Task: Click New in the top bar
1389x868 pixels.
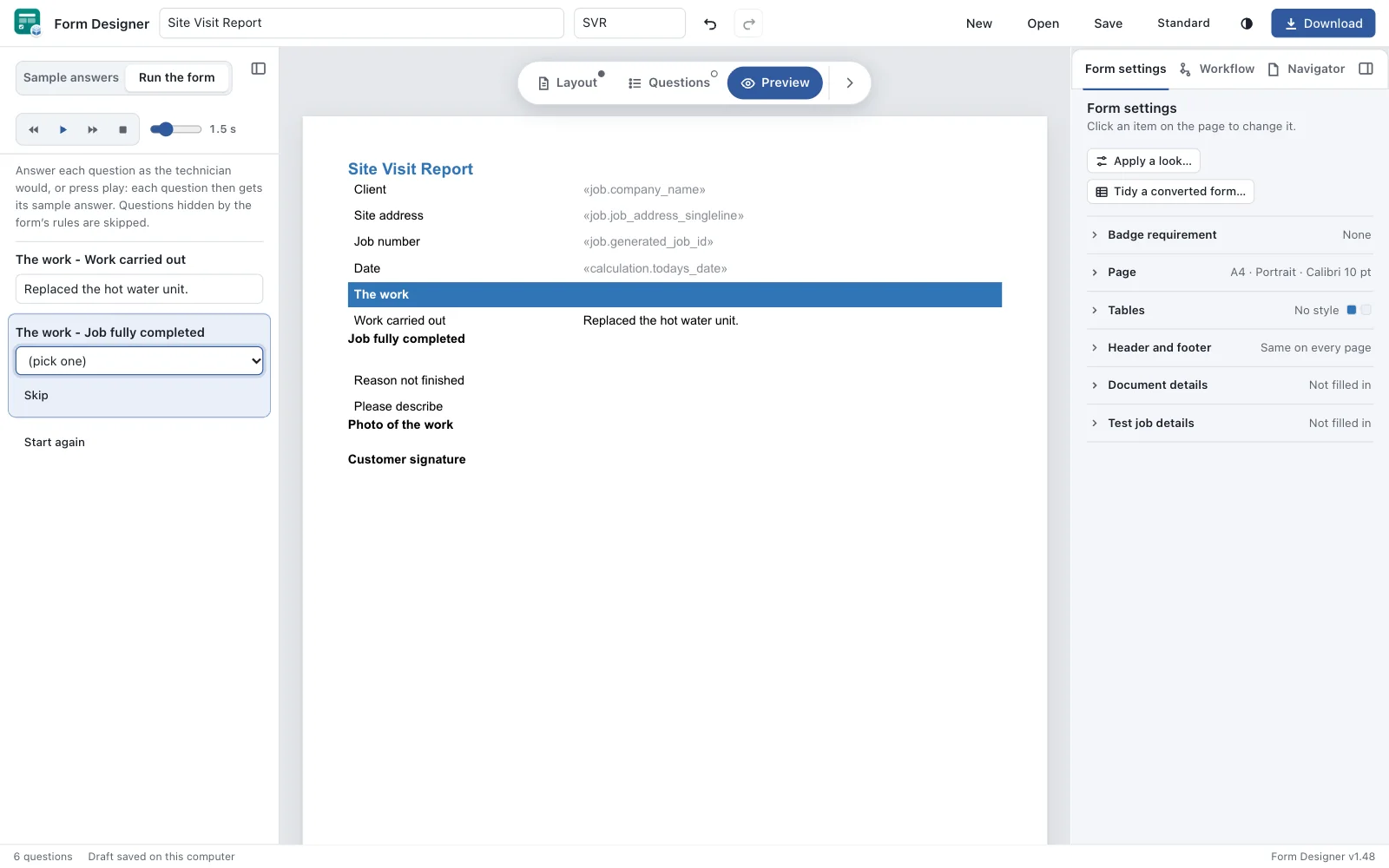Action: coord(979,23)
